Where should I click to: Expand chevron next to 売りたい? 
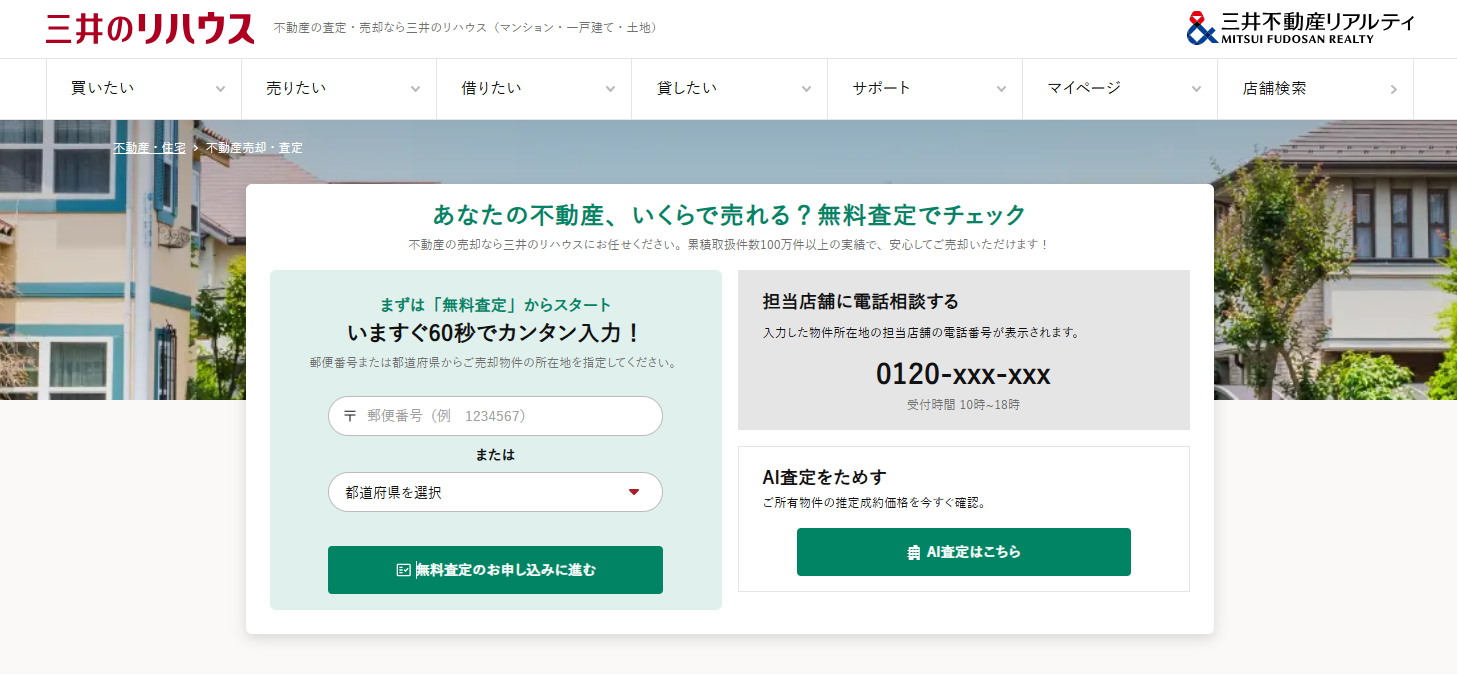[415, 89]
